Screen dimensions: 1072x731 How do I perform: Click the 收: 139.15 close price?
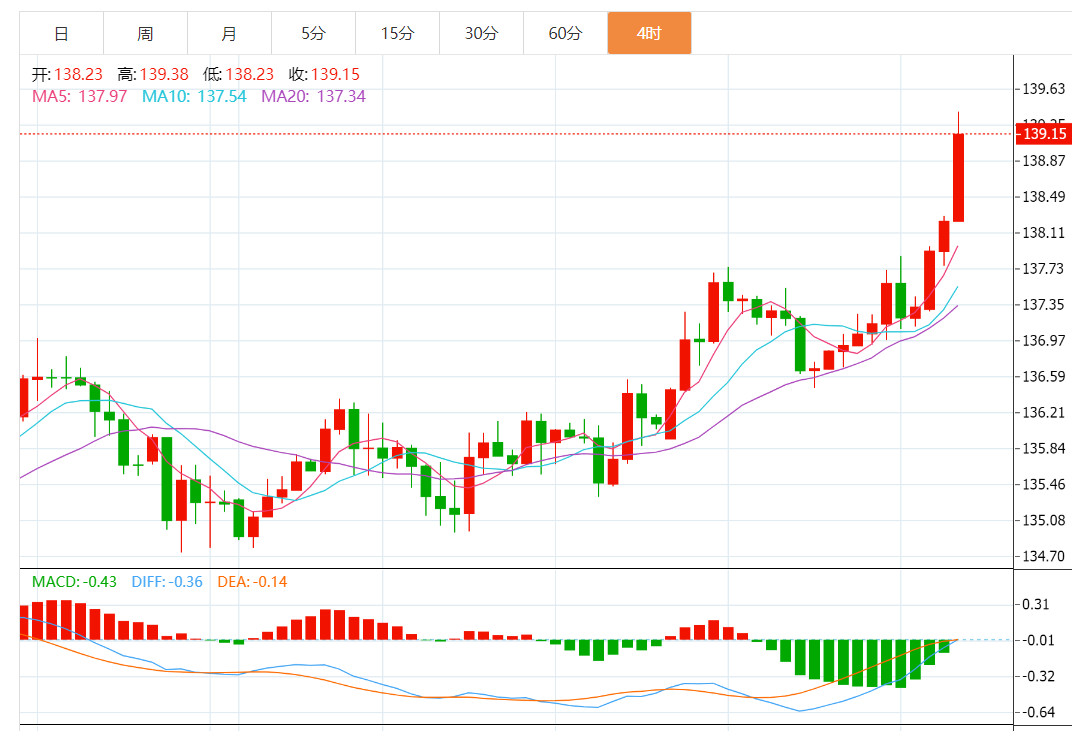pos(323,75)
